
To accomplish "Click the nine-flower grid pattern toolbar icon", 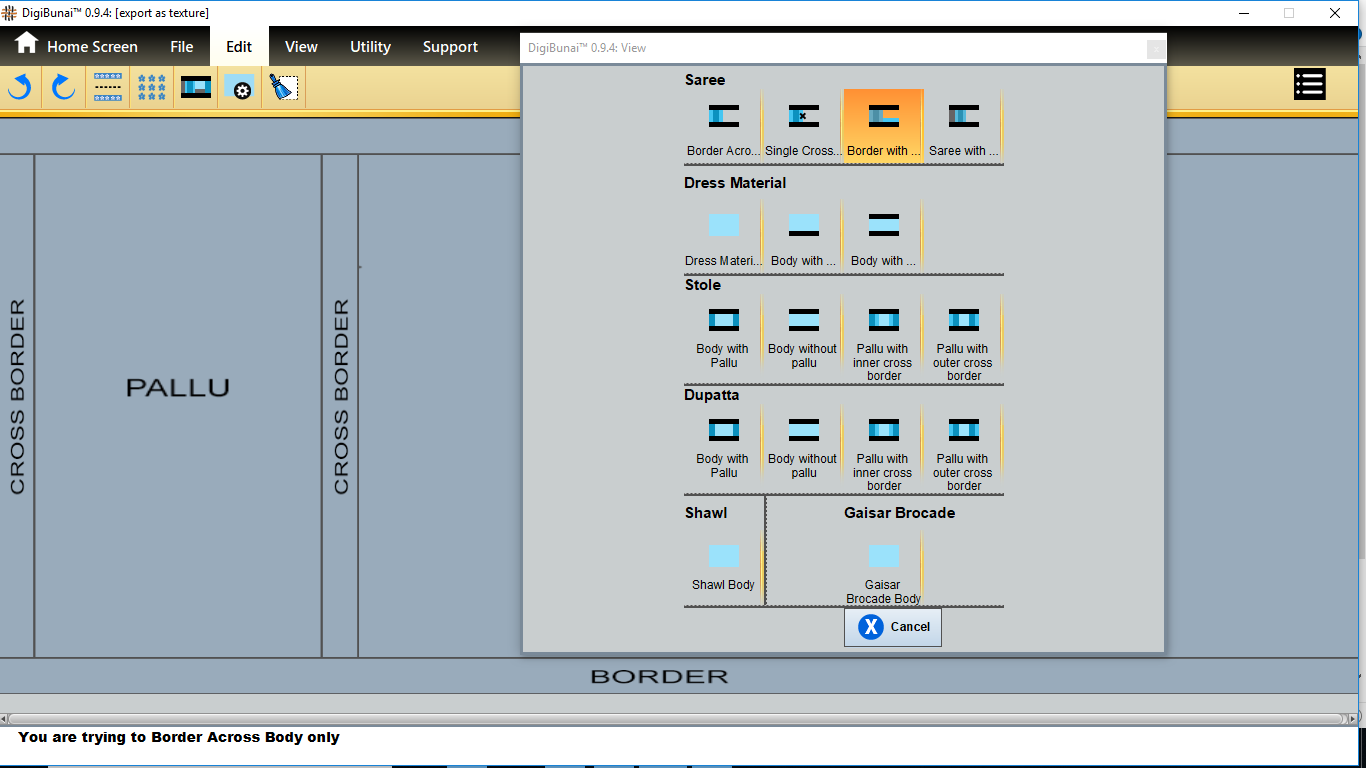I will coord(152,88).
